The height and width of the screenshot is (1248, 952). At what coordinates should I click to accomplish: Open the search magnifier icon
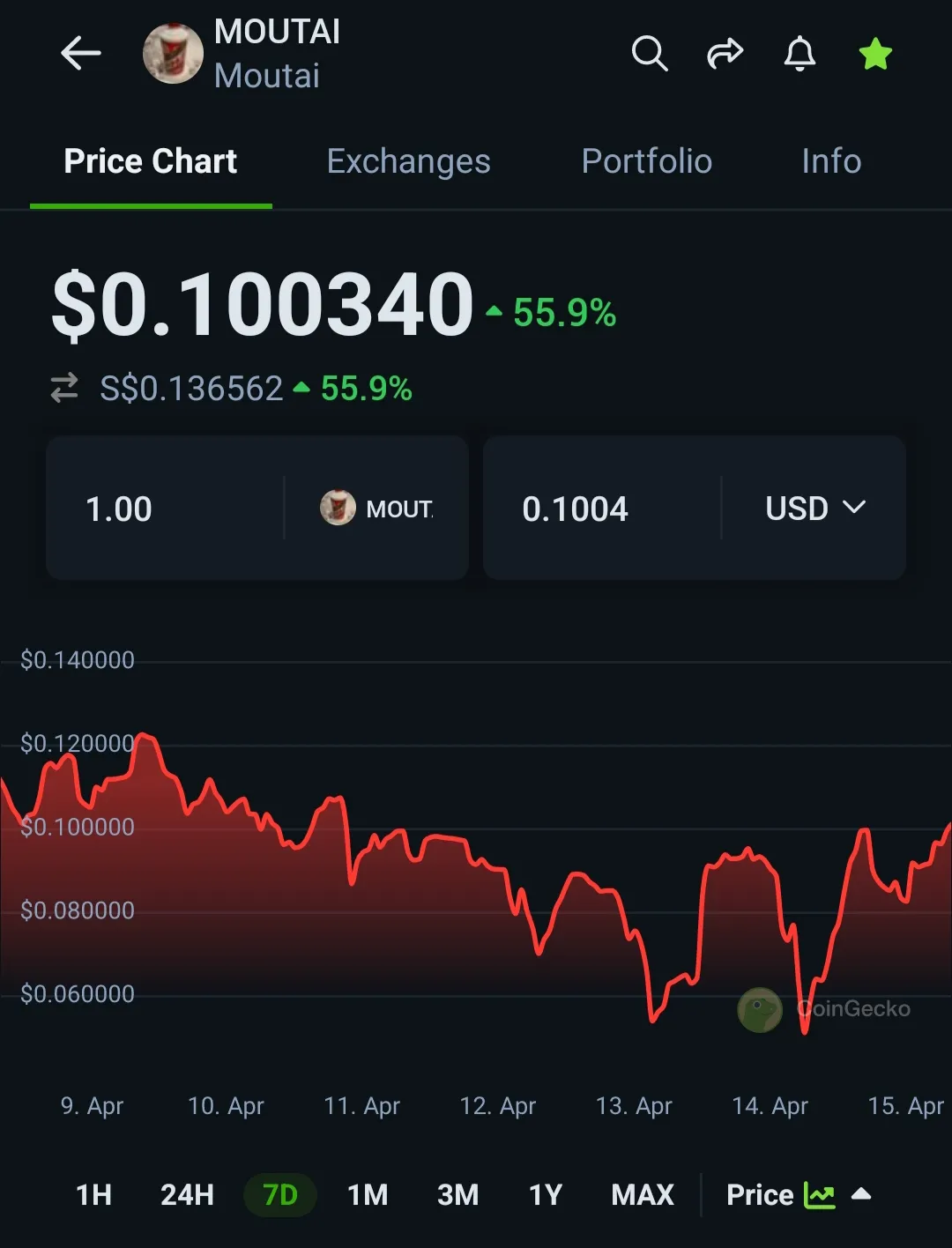click(650, 54)
